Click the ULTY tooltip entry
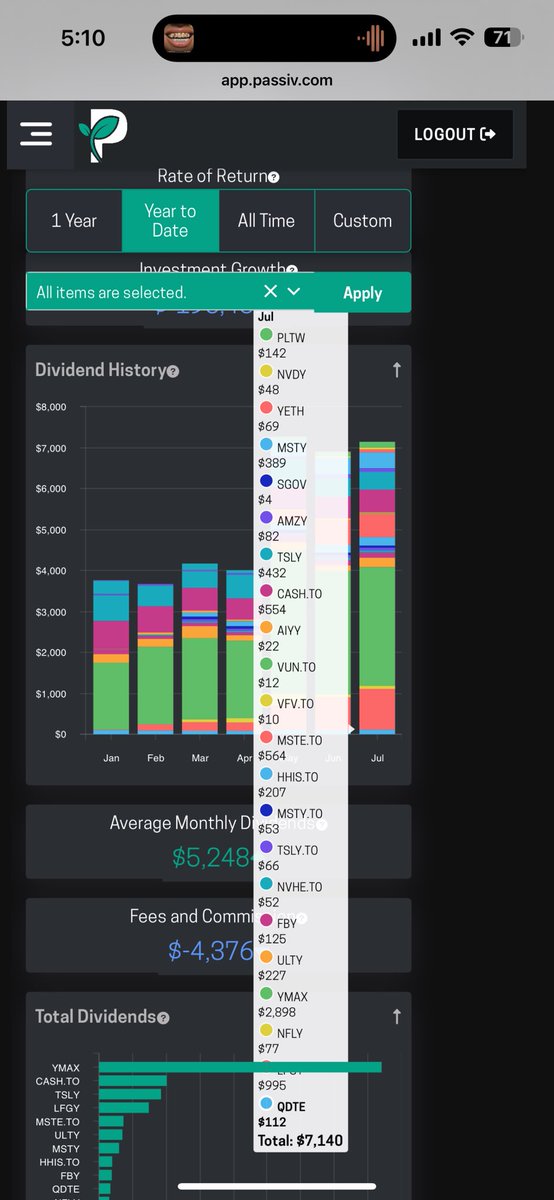This screenshot has height=1200, width=554. 281,968
